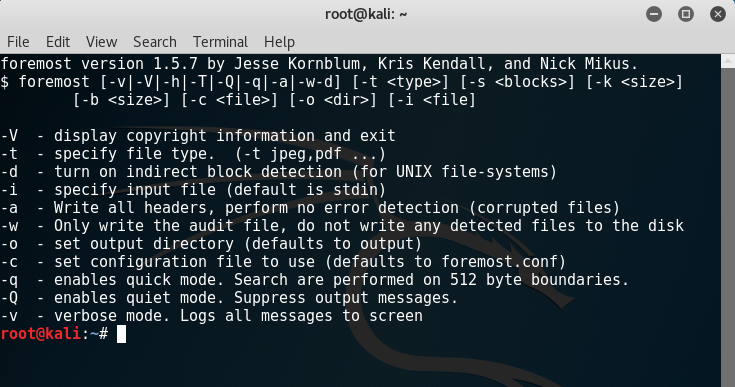Screen dimensions: 735x387
Task: Click the scrollbar up arrow
Action: [x=728, y=60]
